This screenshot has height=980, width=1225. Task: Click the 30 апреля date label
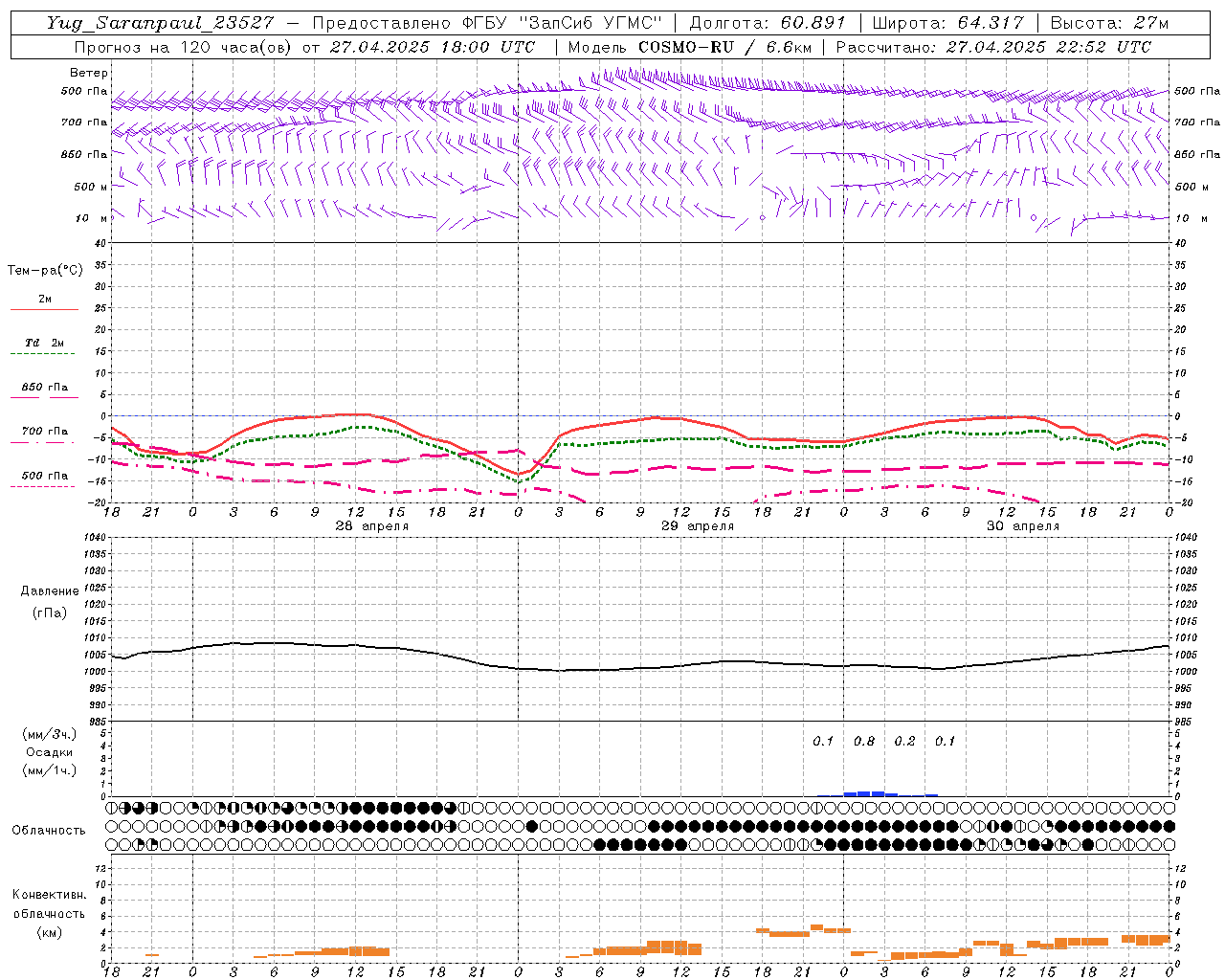pos(1023,526)
